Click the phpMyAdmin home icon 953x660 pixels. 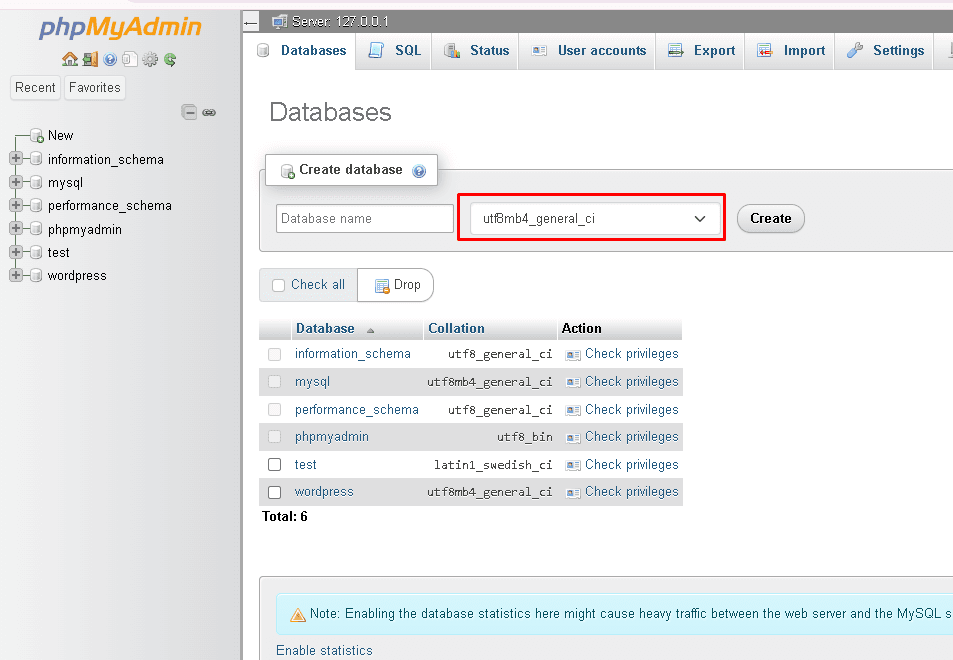pos(70,60)
